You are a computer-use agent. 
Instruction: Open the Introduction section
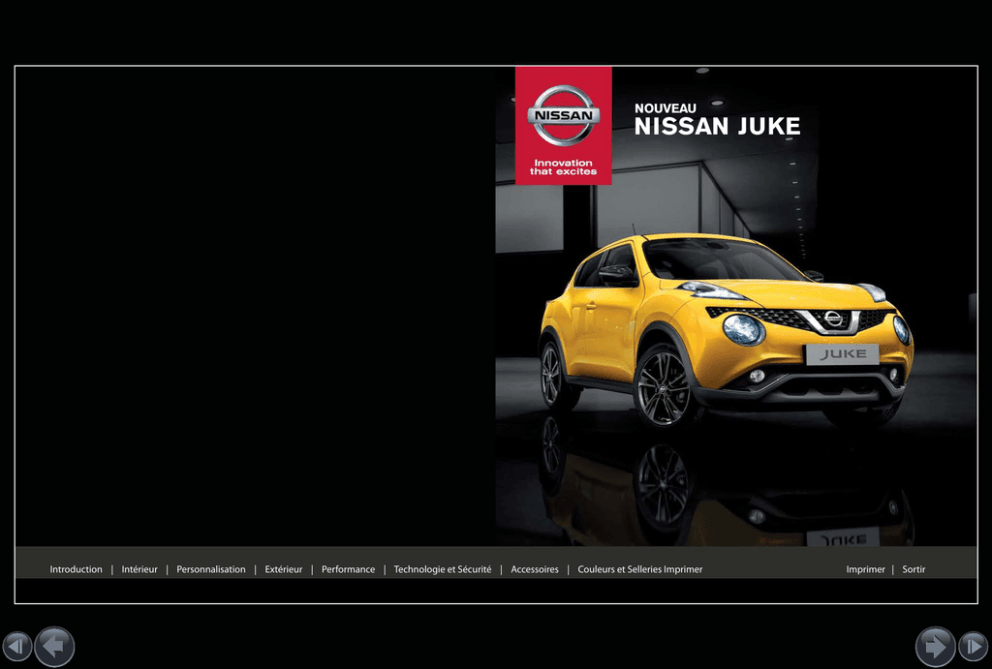coord(76,569)
